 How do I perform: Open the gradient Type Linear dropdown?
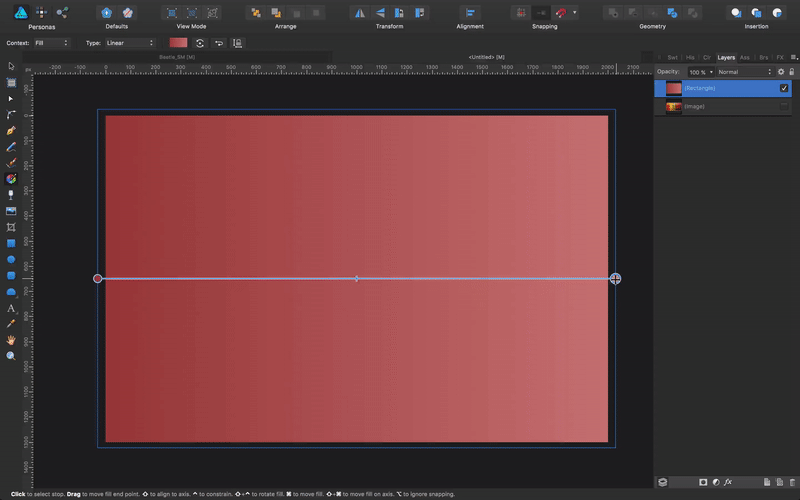132,43
